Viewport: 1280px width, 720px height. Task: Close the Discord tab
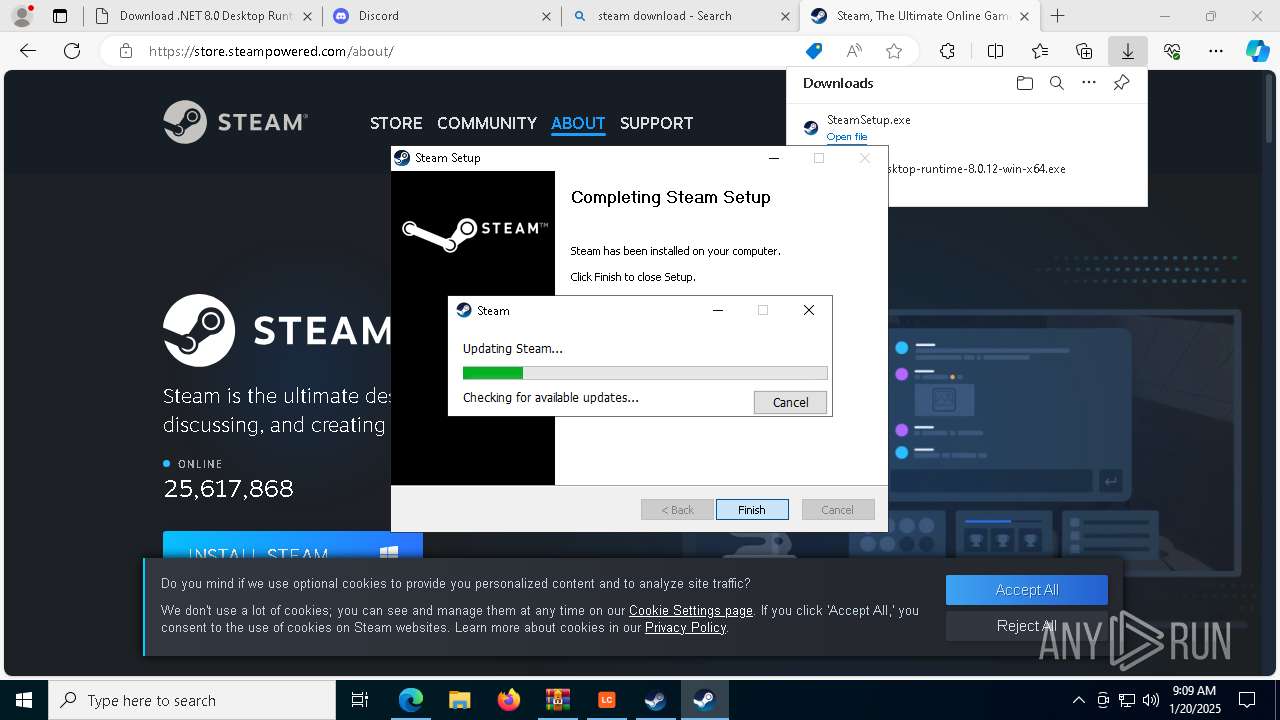coord(545,16)
